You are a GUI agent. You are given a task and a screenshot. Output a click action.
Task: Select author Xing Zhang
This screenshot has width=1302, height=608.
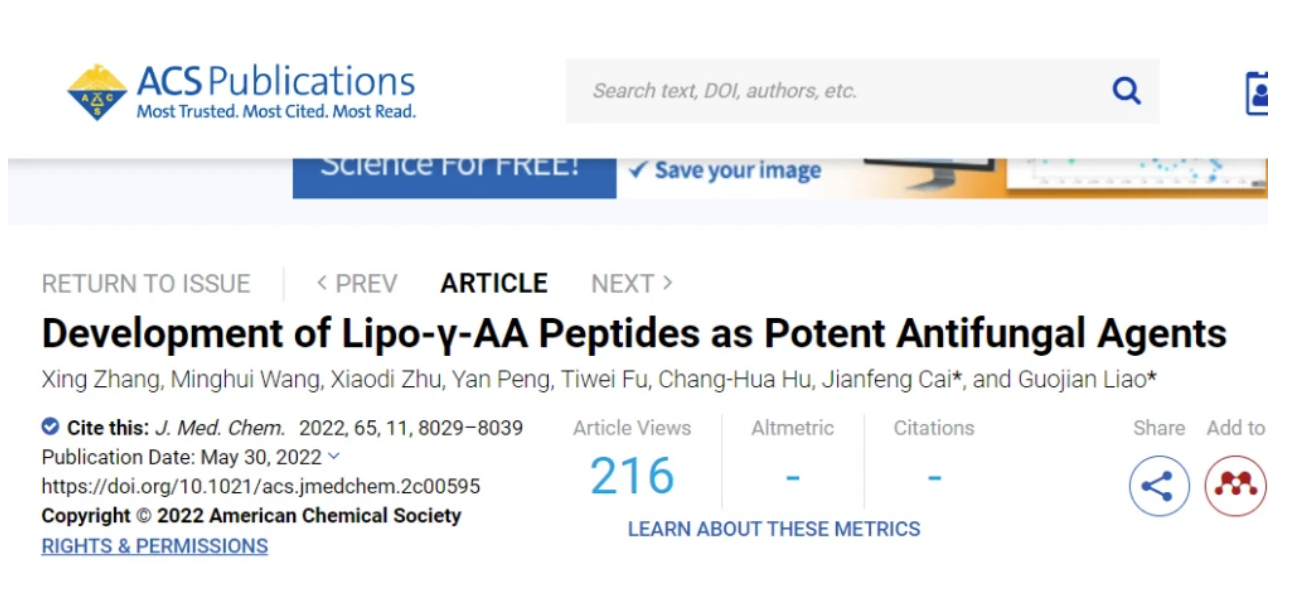[88, 381]
